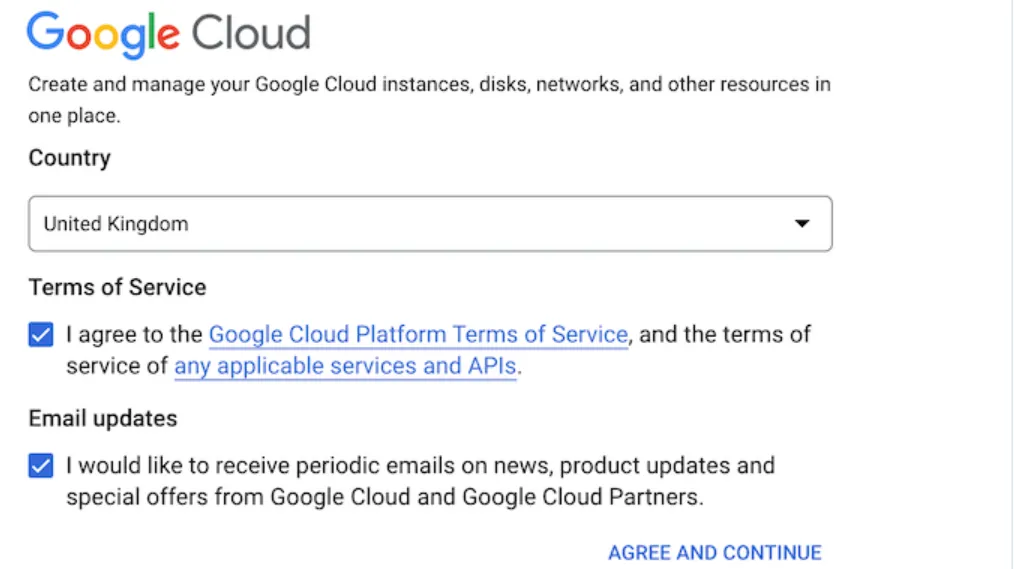Open any applicable services and APIs link
This screenshot has height=569, width=1014.
(x=345, y=366)
